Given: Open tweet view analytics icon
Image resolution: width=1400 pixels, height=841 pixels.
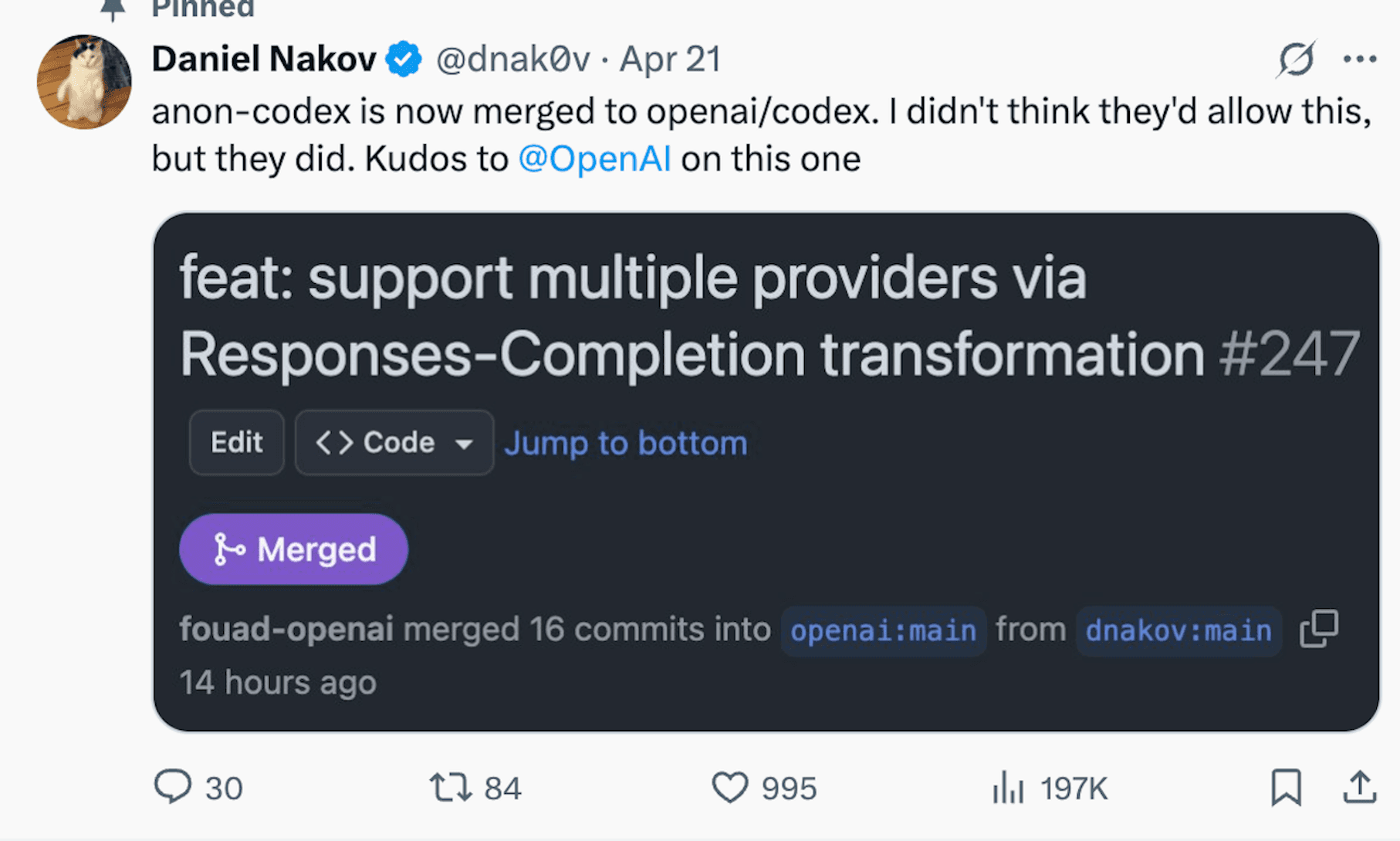Looking at the screenshot, I should (1008, 788).
